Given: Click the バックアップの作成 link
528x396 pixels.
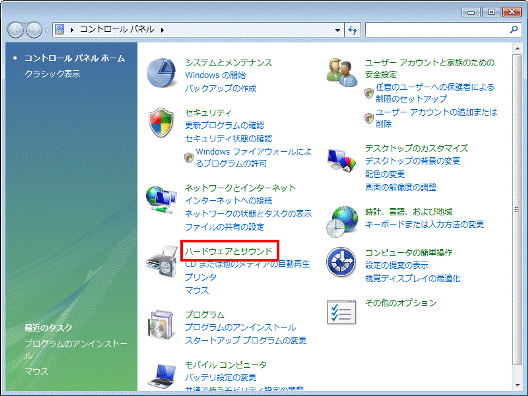Looking at the screenshot, I should [221, 88].
